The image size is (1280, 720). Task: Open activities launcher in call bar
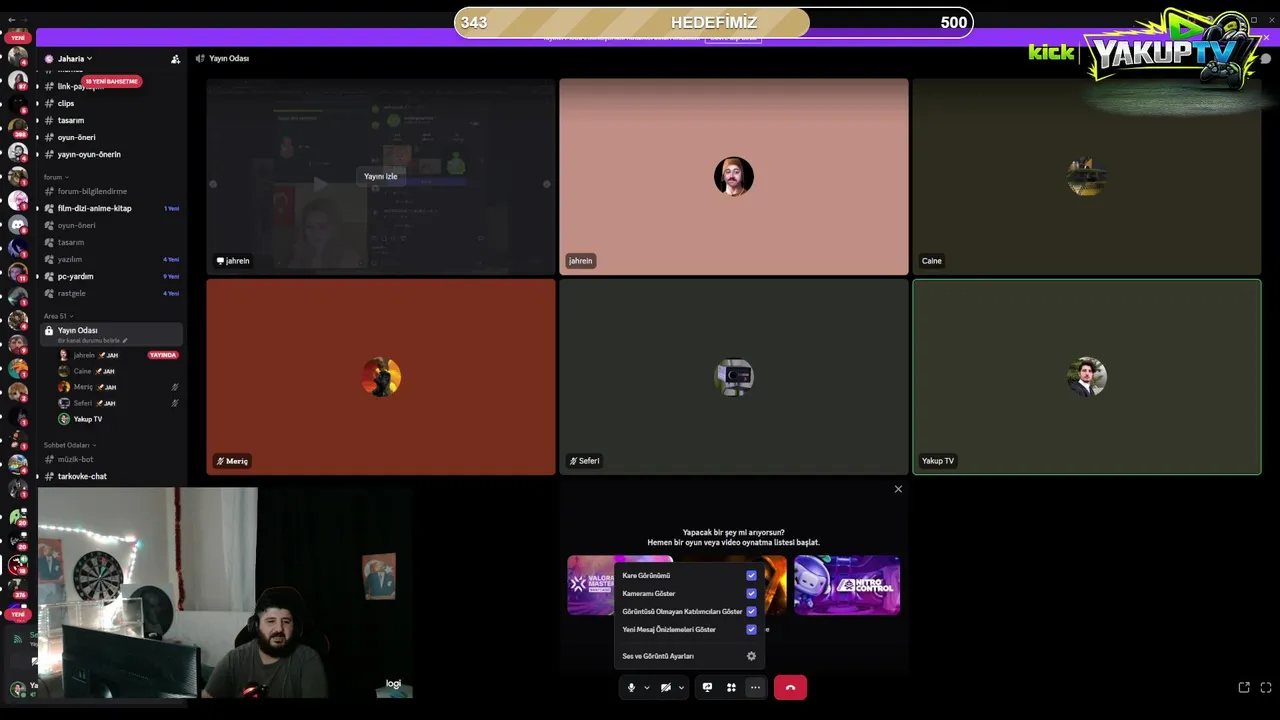[731, 687]
